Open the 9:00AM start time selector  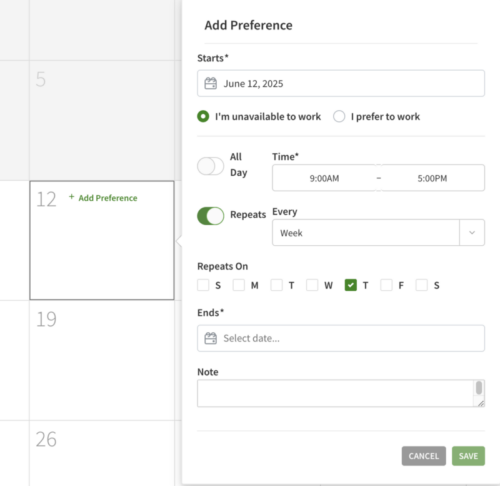click(x=324, y=178)
